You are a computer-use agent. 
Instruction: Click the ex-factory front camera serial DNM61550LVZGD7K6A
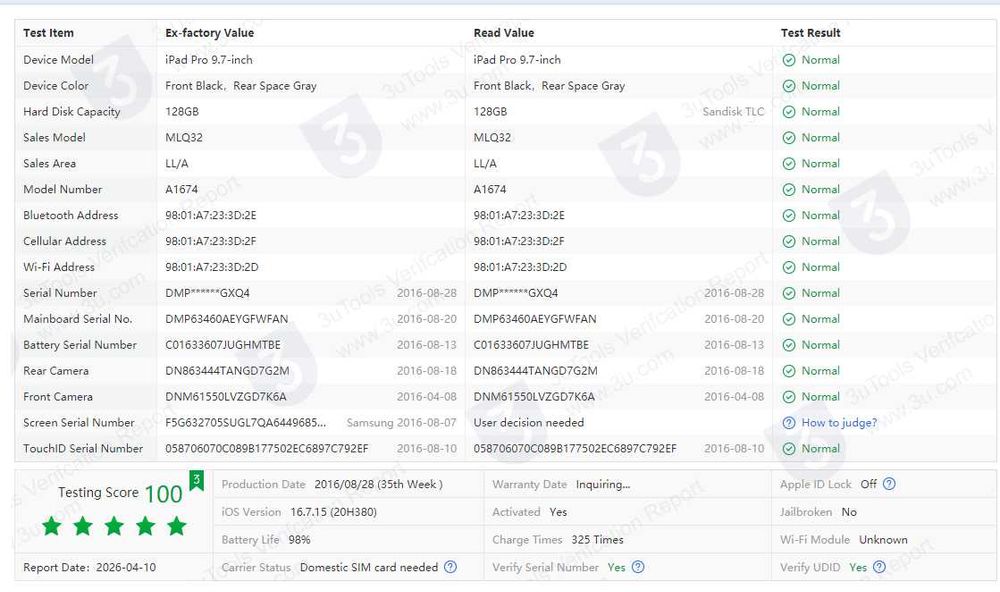pos(226,397)
